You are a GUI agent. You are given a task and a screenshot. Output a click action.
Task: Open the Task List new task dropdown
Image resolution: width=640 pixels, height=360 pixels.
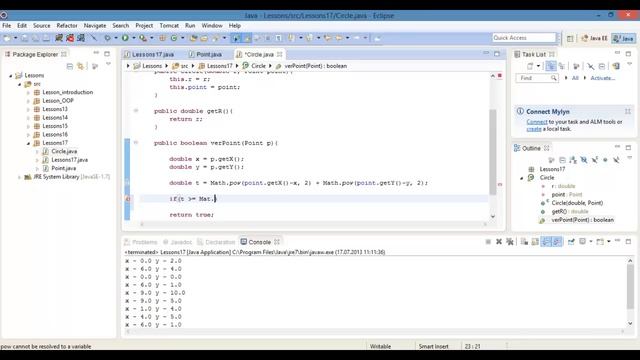[538, 66]
